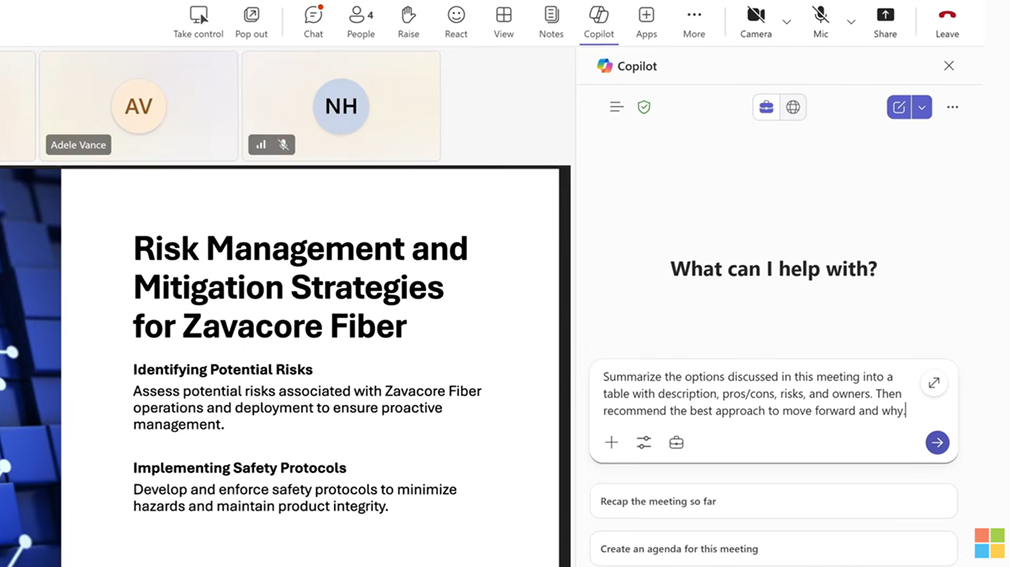Close the Copilot panel

(949, 66)
